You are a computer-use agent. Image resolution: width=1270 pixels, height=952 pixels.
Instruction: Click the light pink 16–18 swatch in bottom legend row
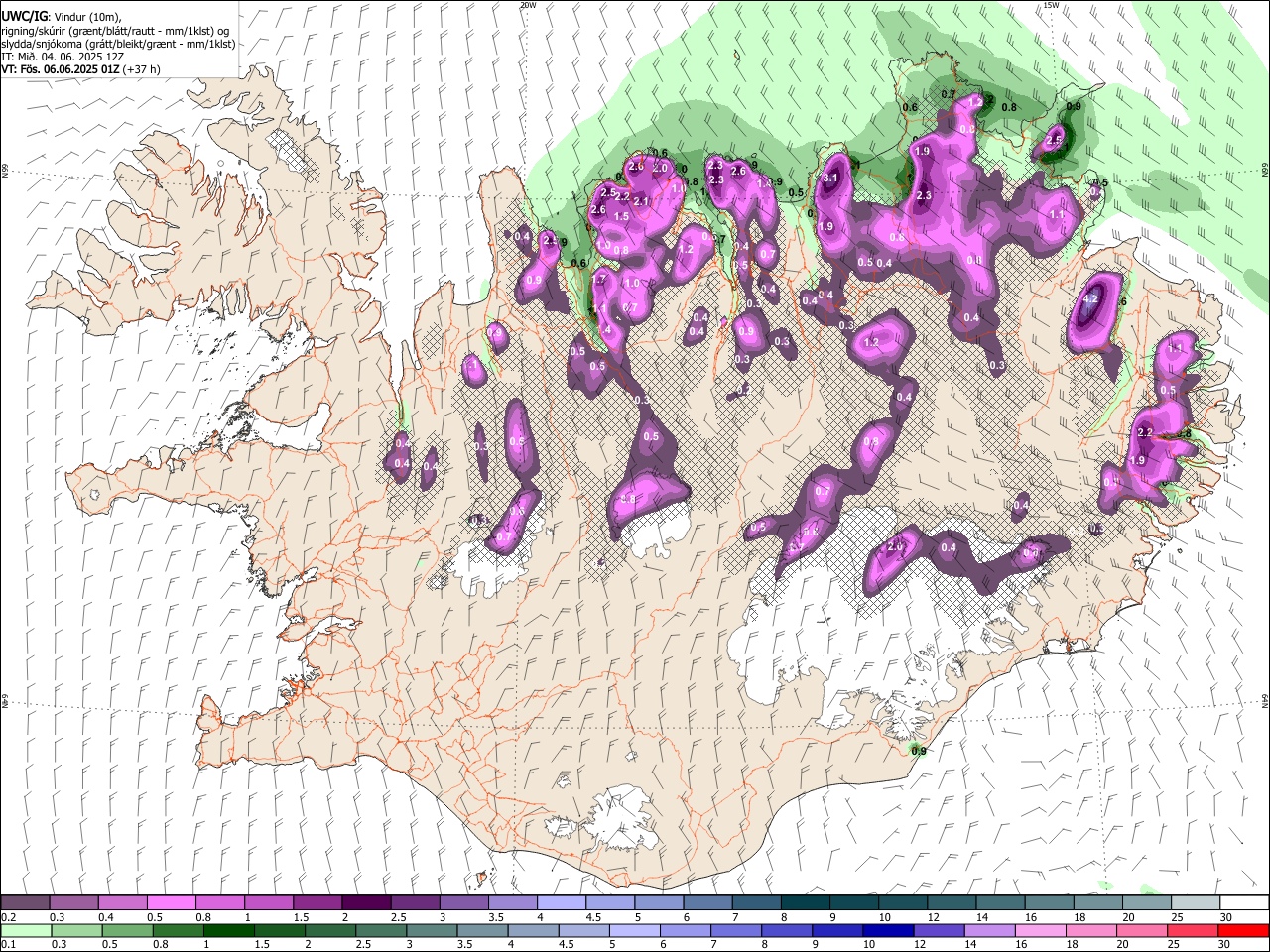pyautogui.click(x=1040, y=931)
